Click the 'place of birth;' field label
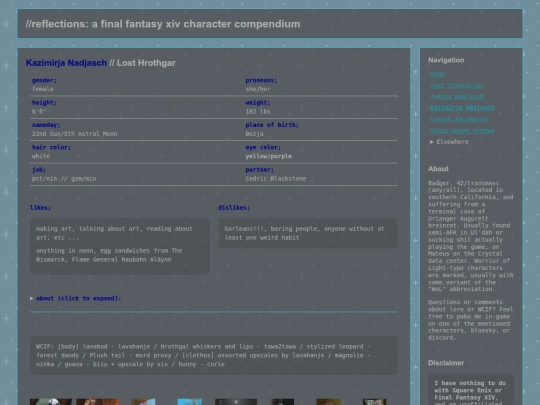 272,125
